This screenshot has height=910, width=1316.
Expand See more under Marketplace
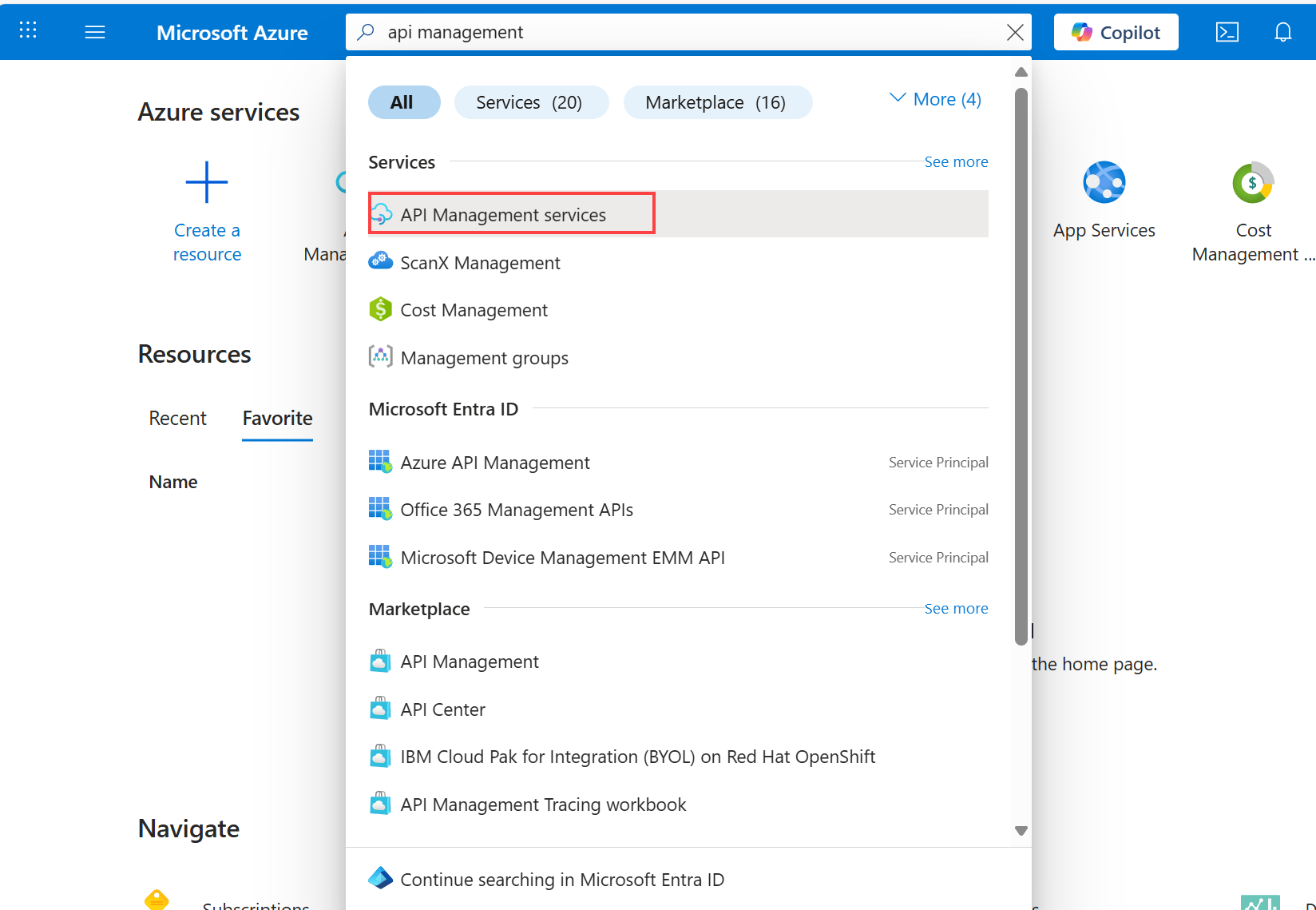[956, 608]
